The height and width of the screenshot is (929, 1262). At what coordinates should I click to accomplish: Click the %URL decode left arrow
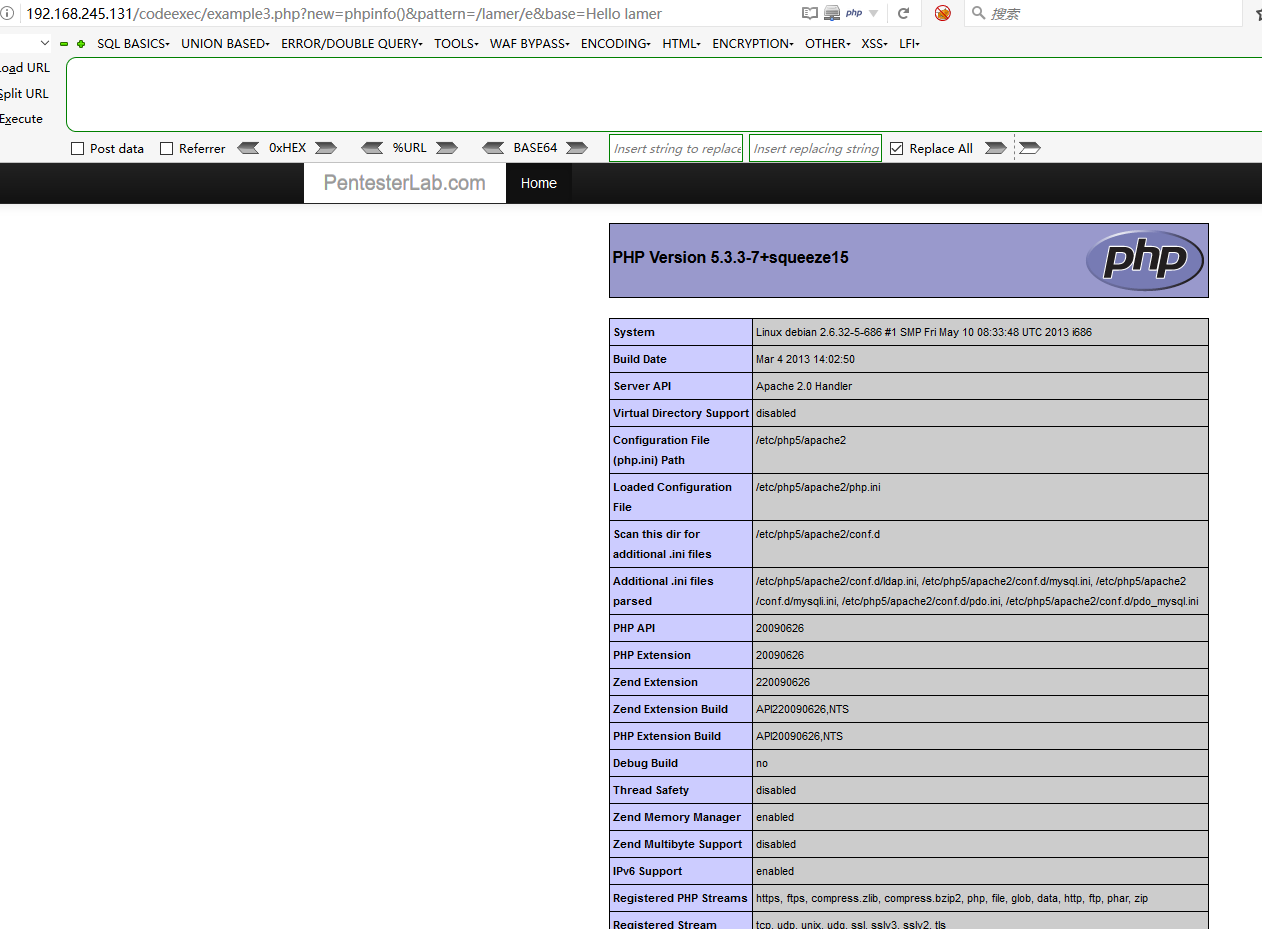(x=372, y=148)
